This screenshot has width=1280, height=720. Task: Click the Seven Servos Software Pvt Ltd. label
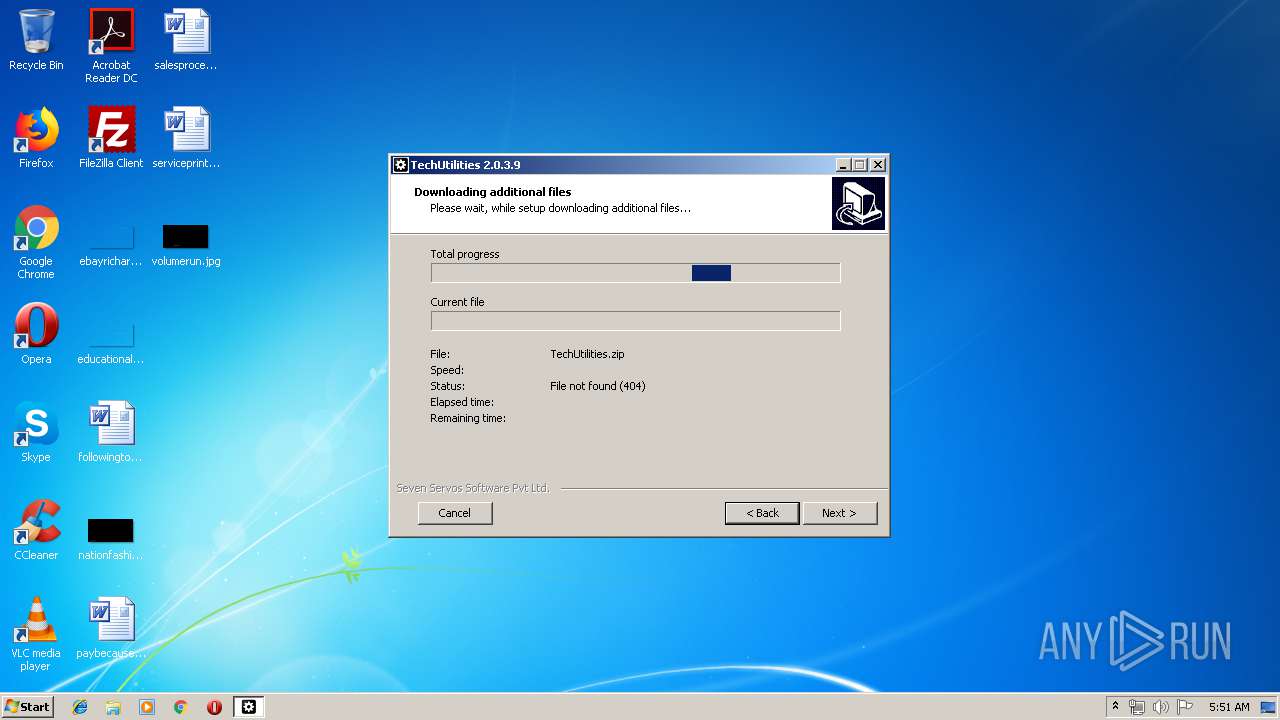(x=473, y=488)
